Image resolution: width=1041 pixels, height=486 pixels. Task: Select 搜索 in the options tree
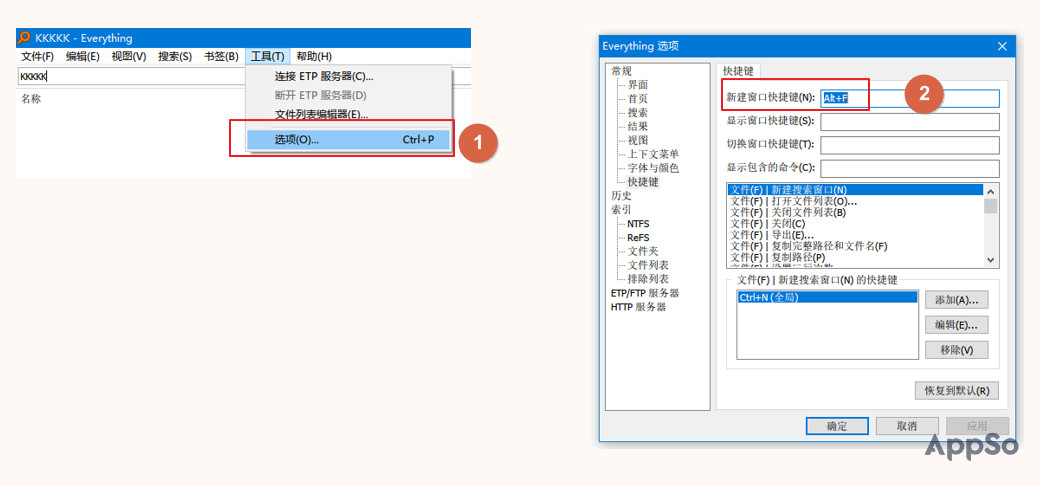tap(638, 113)
